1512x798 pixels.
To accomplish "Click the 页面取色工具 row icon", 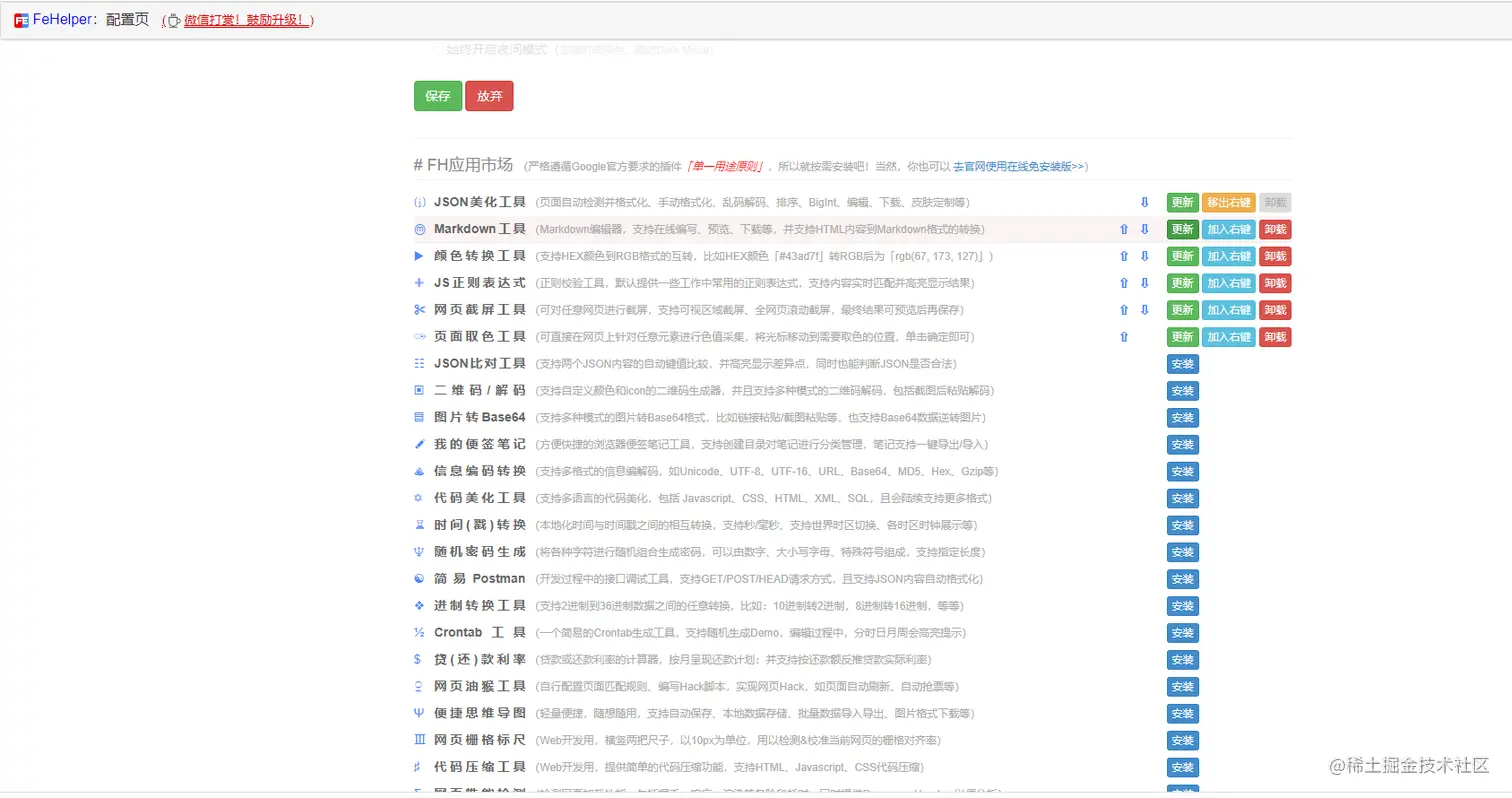I will coord(420,337).
